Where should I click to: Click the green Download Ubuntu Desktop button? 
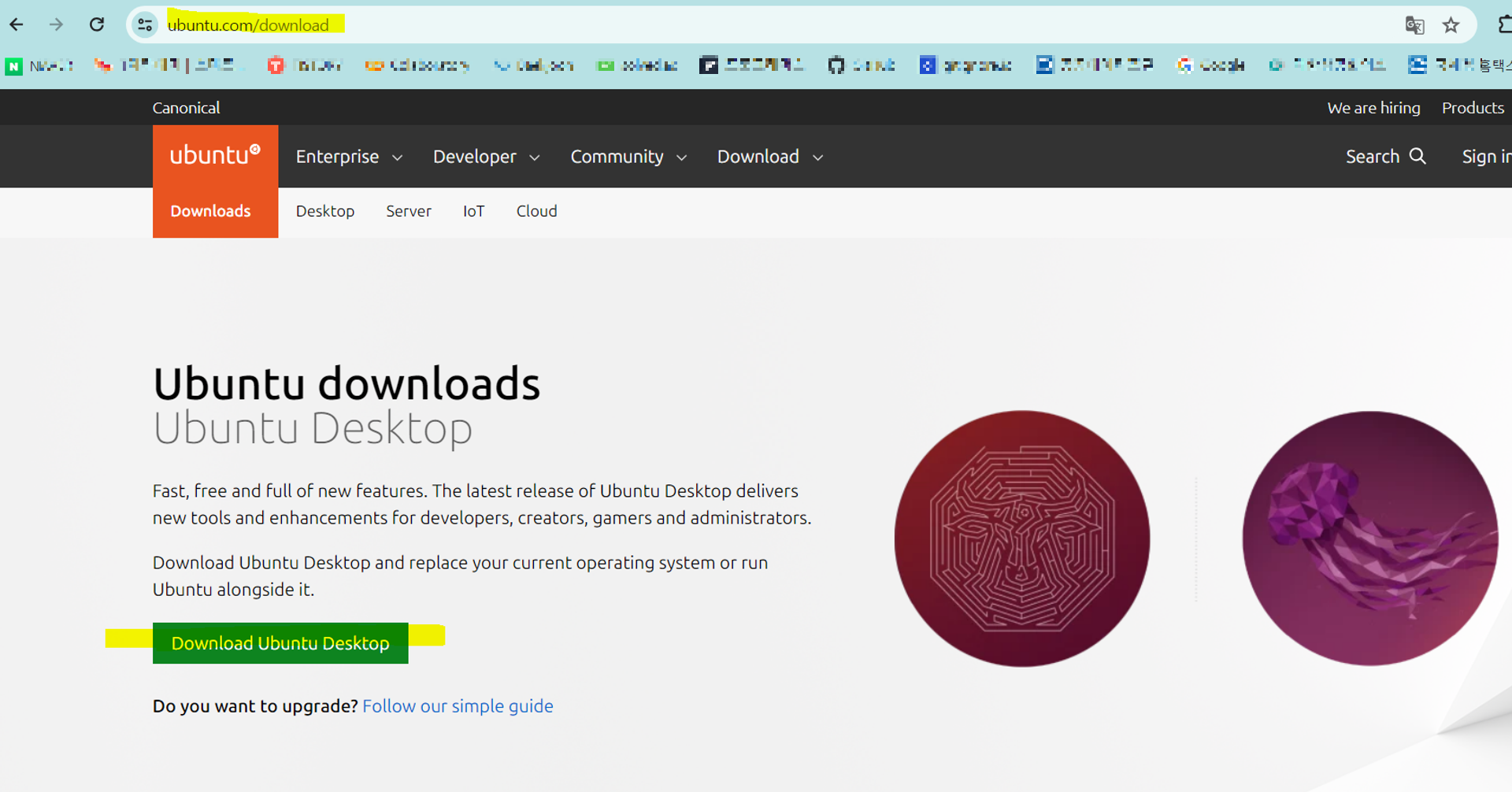[280, 643]
